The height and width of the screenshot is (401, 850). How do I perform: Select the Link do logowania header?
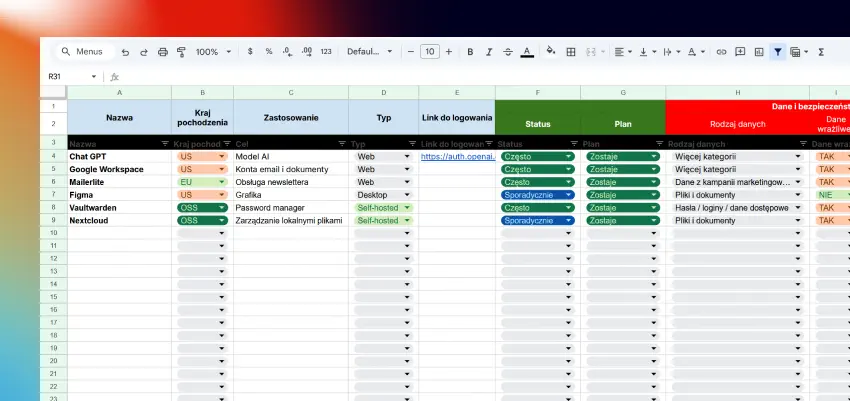457,117
